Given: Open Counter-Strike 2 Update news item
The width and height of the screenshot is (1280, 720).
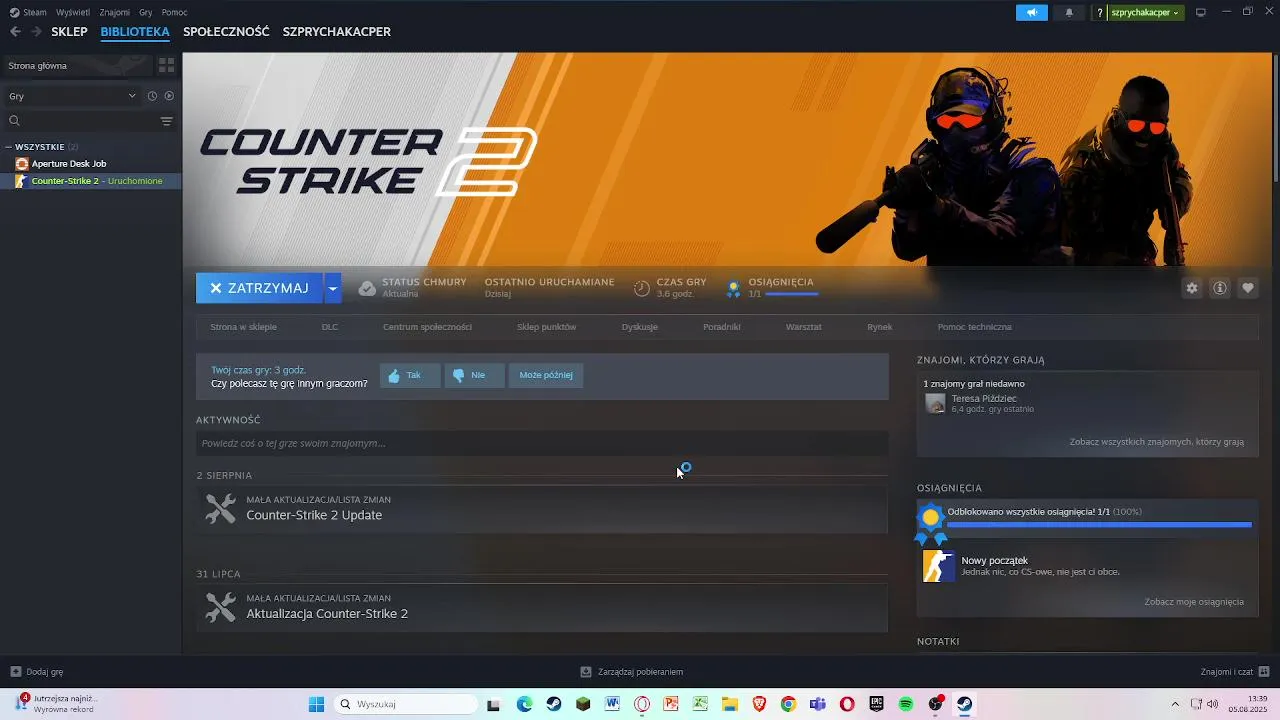Looking at the screenshot, I should pos(542,509).
